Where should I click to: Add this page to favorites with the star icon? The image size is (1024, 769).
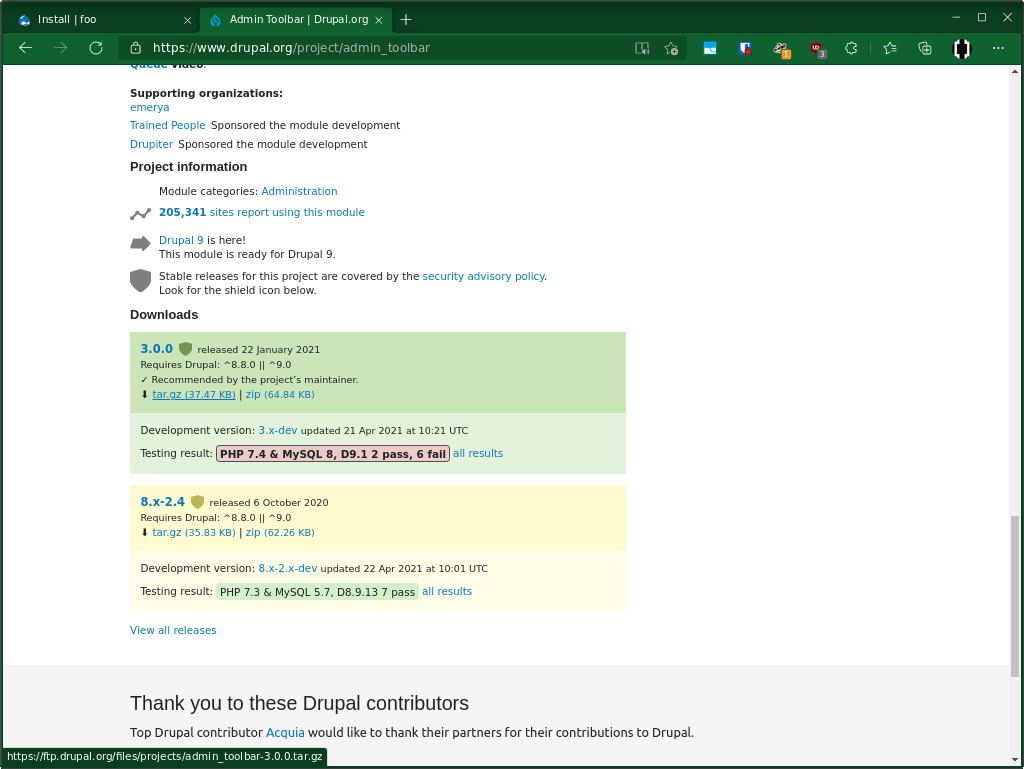[x=671, y=47]
